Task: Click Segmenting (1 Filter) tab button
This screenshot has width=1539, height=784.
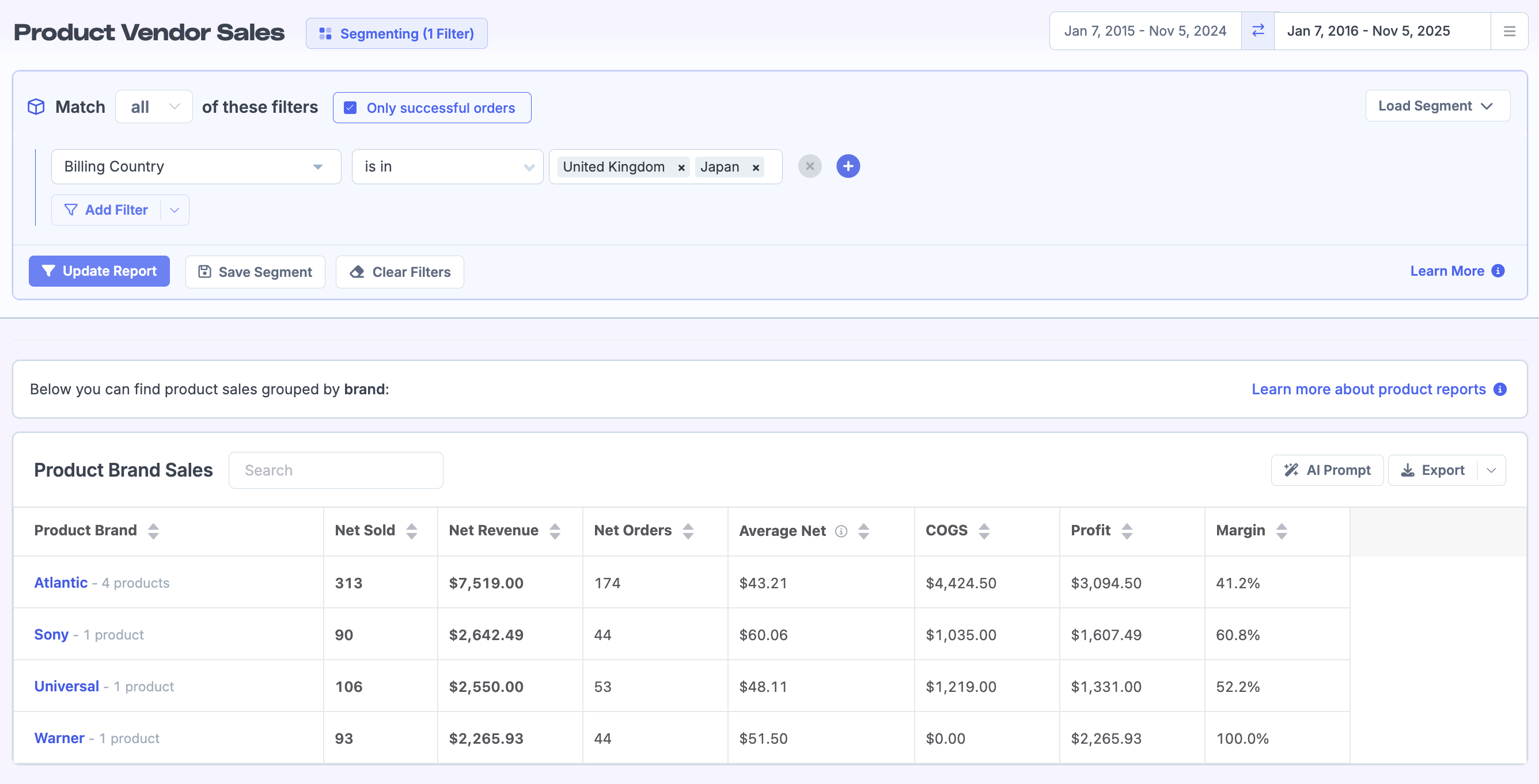Action: click(x=397, y=33)
